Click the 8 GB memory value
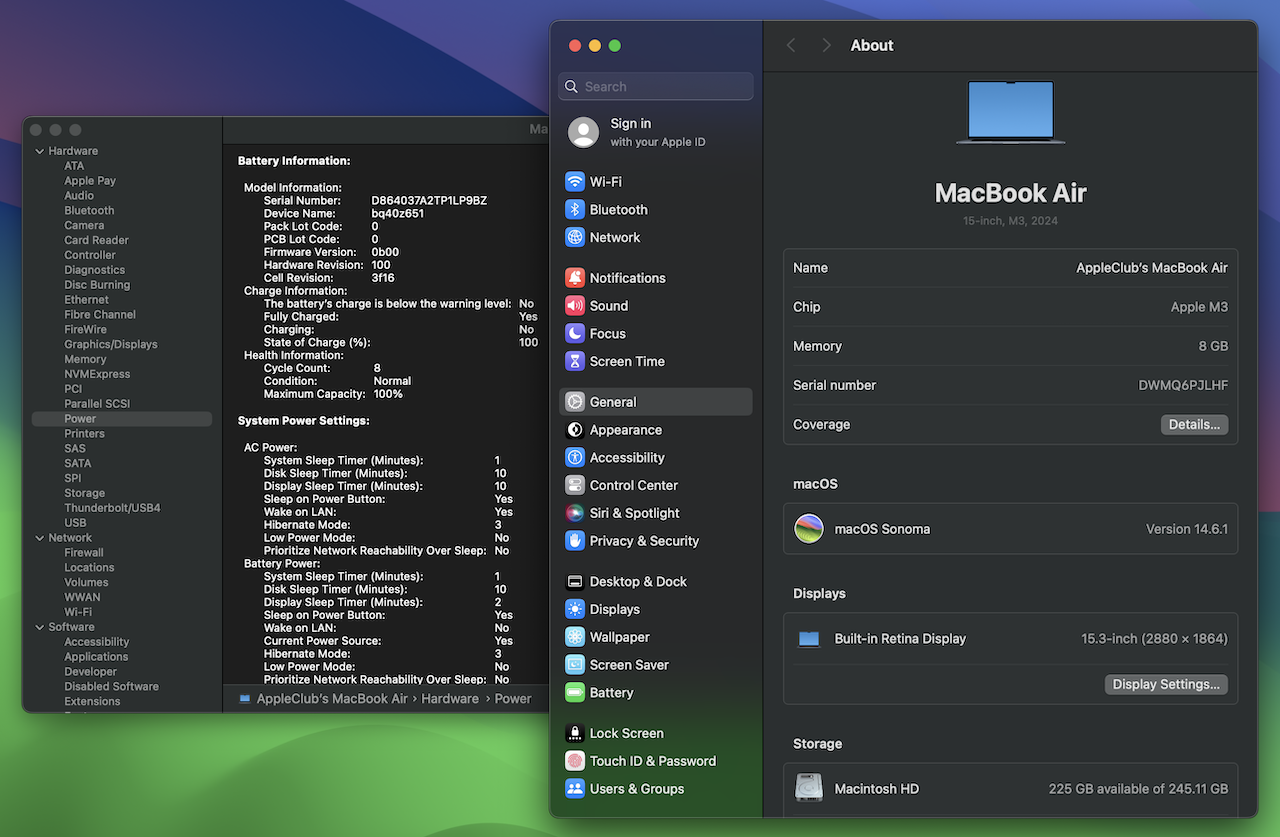The image size is (1280, 837). (1213, 346)
